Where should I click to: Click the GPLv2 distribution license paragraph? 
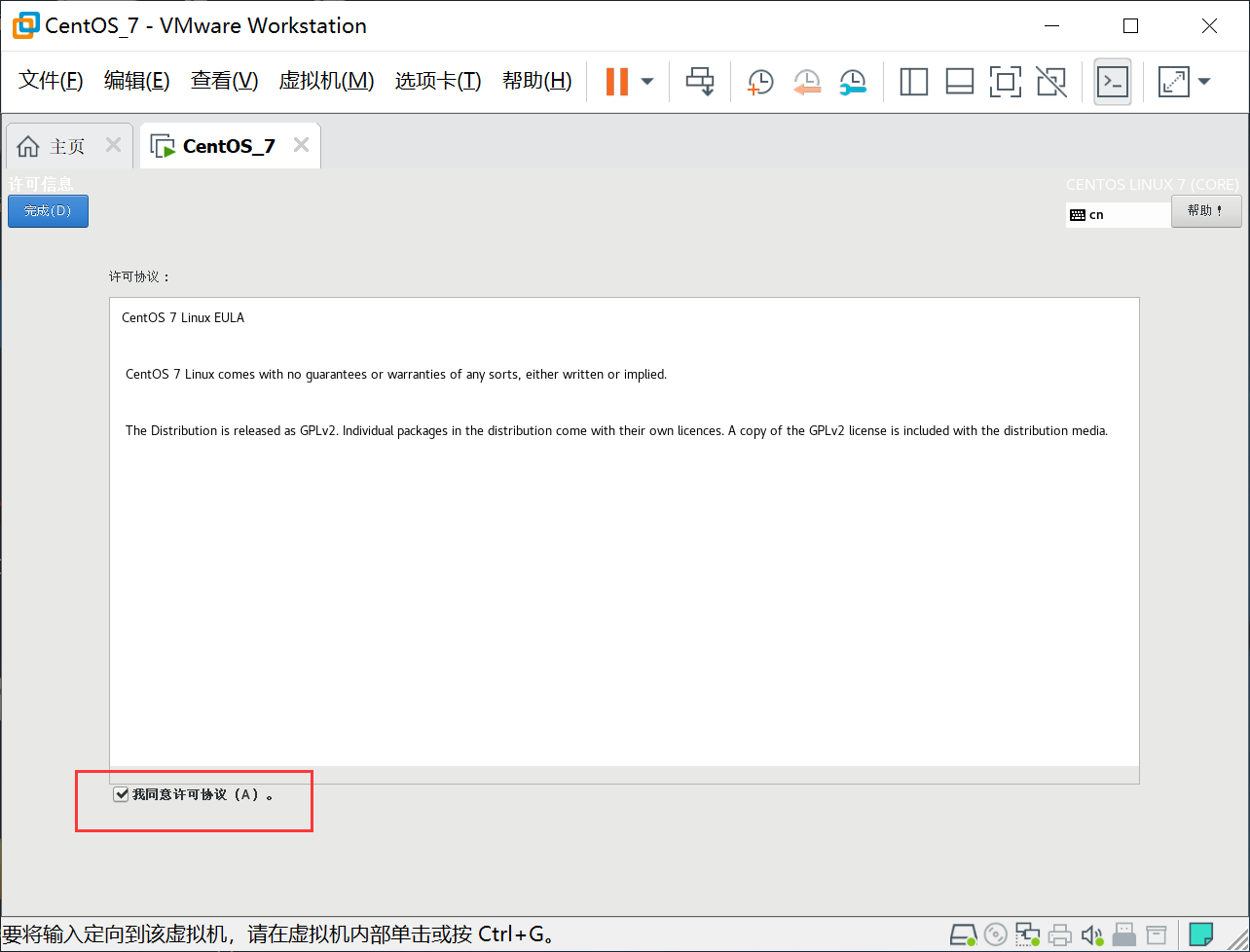coord(617,431)
